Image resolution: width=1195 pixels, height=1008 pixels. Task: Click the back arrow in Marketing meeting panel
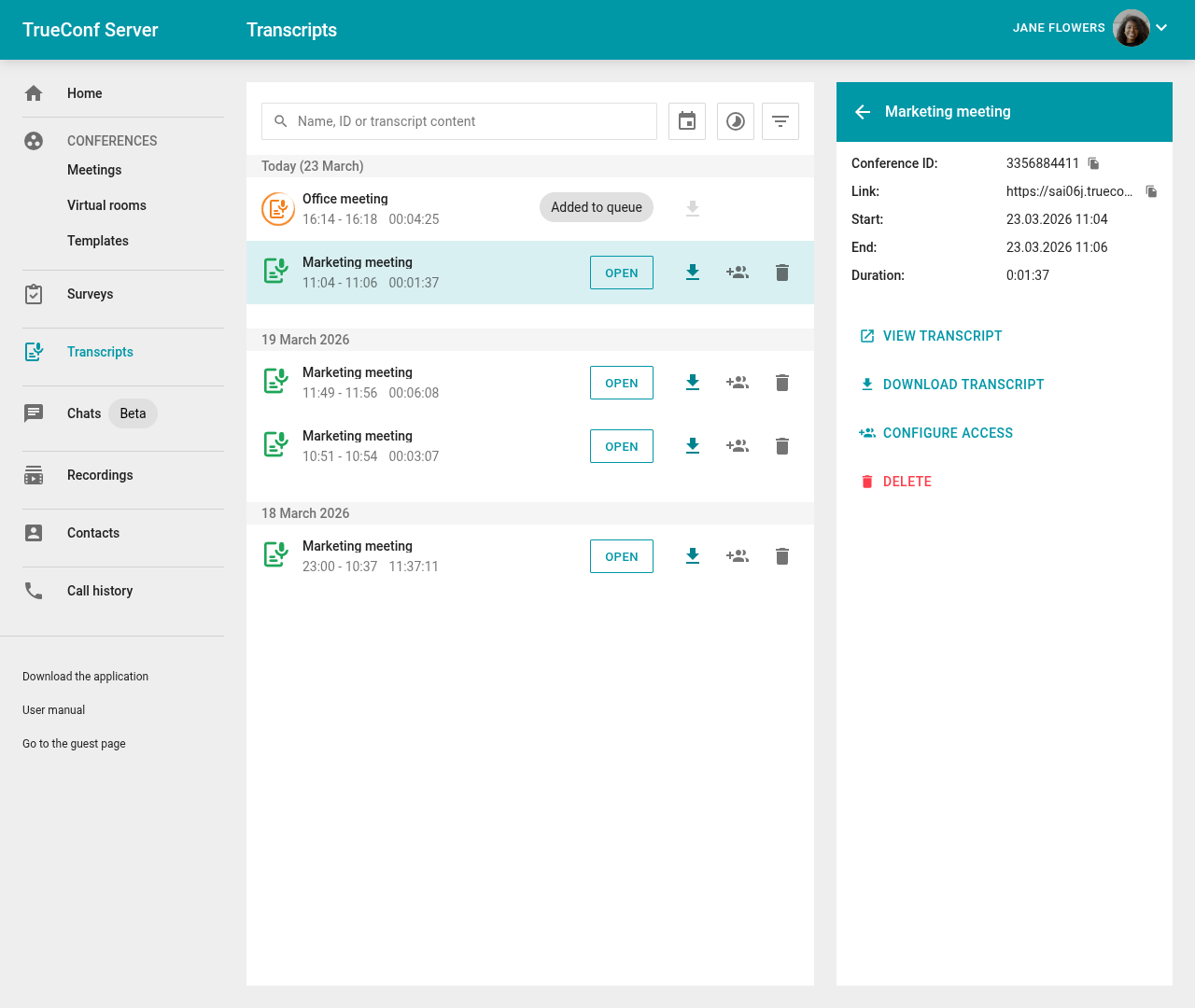pos(863,112)
